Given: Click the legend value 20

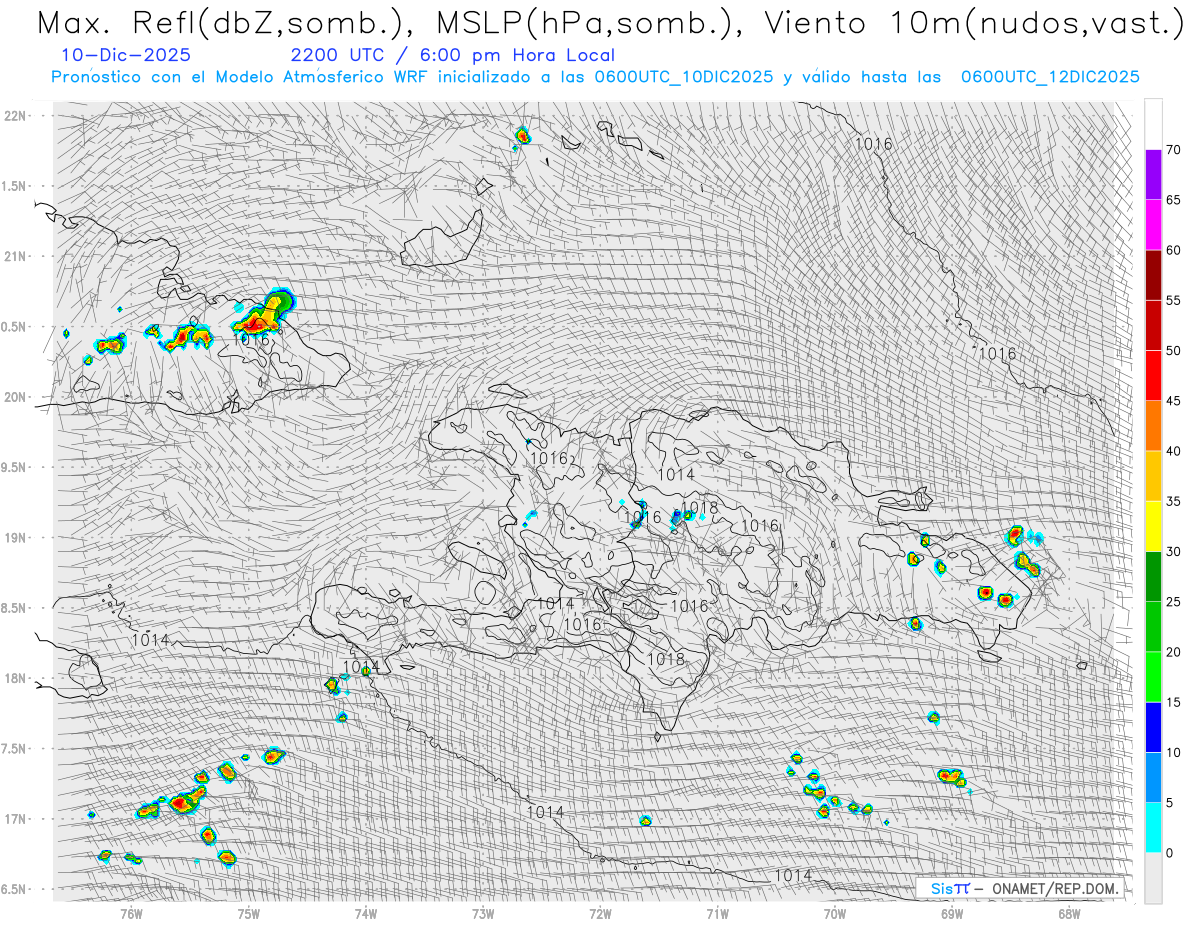Looking at the screenshot, I should pyautogui.click(x=1173, y=652).
